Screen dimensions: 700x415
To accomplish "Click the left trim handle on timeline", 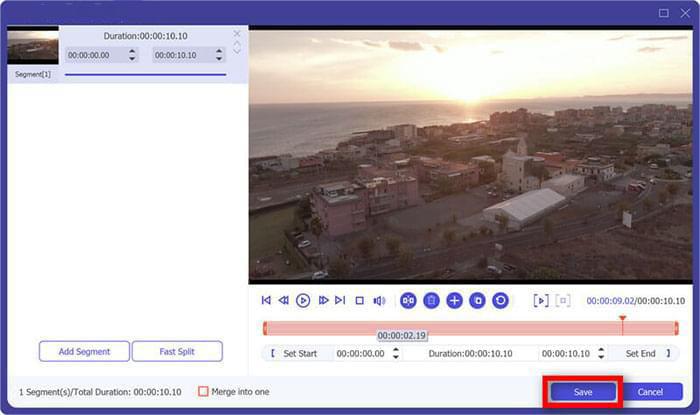I will click(265, 328).
